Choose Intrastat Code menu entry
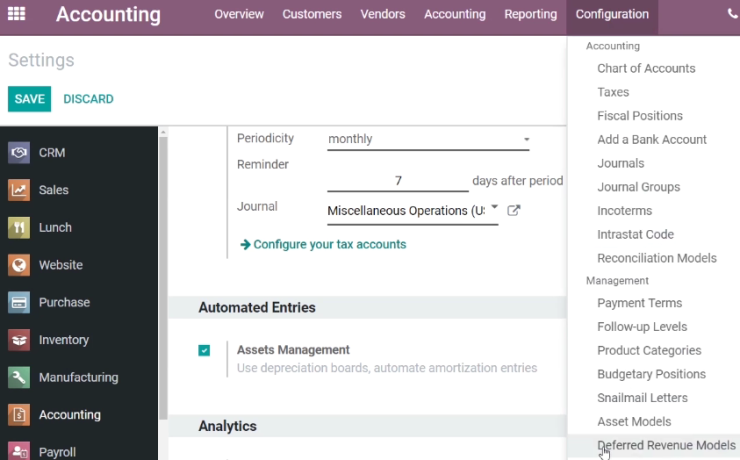 pos(635,234)
